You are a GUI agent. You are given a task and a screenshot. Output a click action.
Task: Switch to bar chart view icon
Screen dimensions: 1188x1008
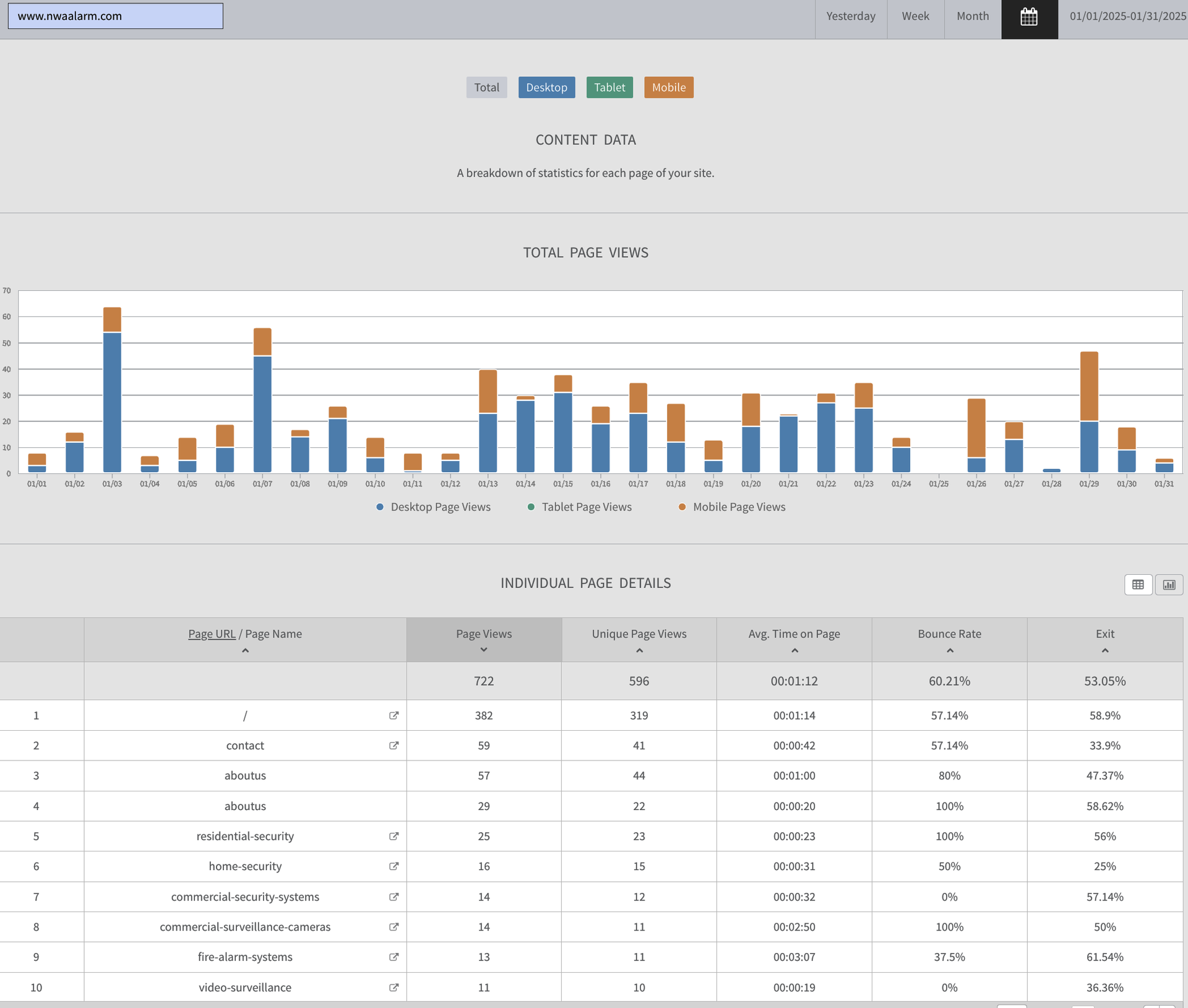[1169, 585]
